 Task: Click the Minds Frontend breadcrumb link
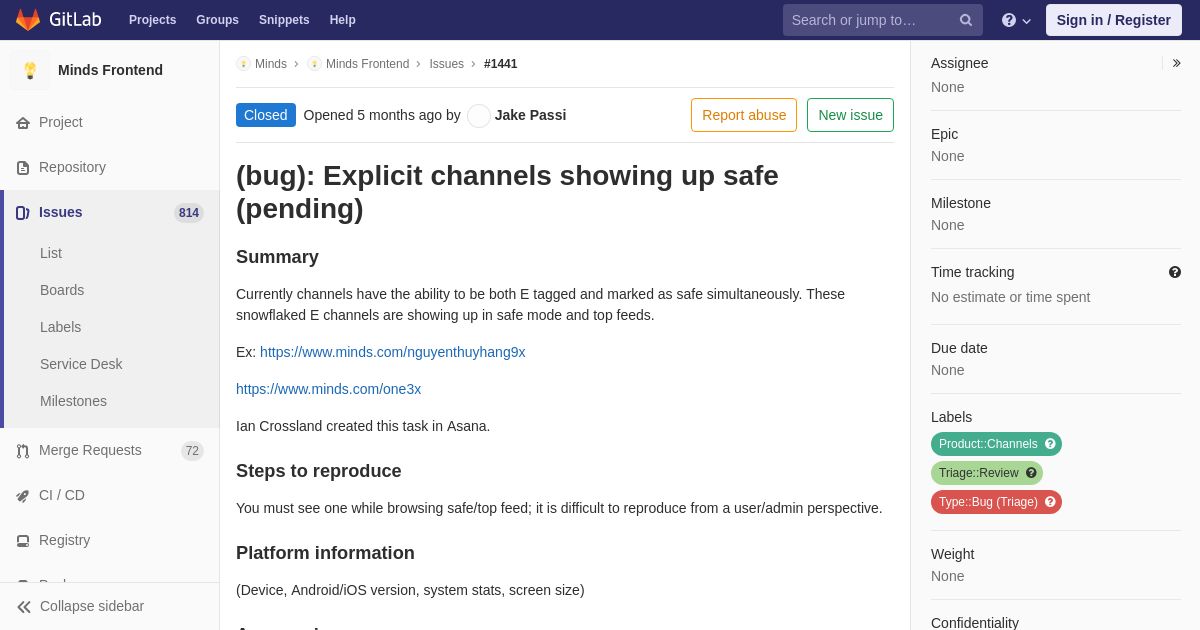[367, 64]
